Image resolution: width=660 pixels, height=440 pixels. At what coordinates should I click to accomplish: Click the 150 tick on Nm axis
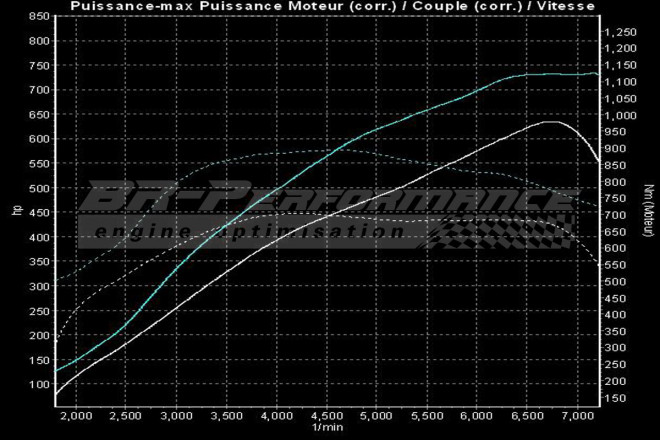click(x=615, y=398)
